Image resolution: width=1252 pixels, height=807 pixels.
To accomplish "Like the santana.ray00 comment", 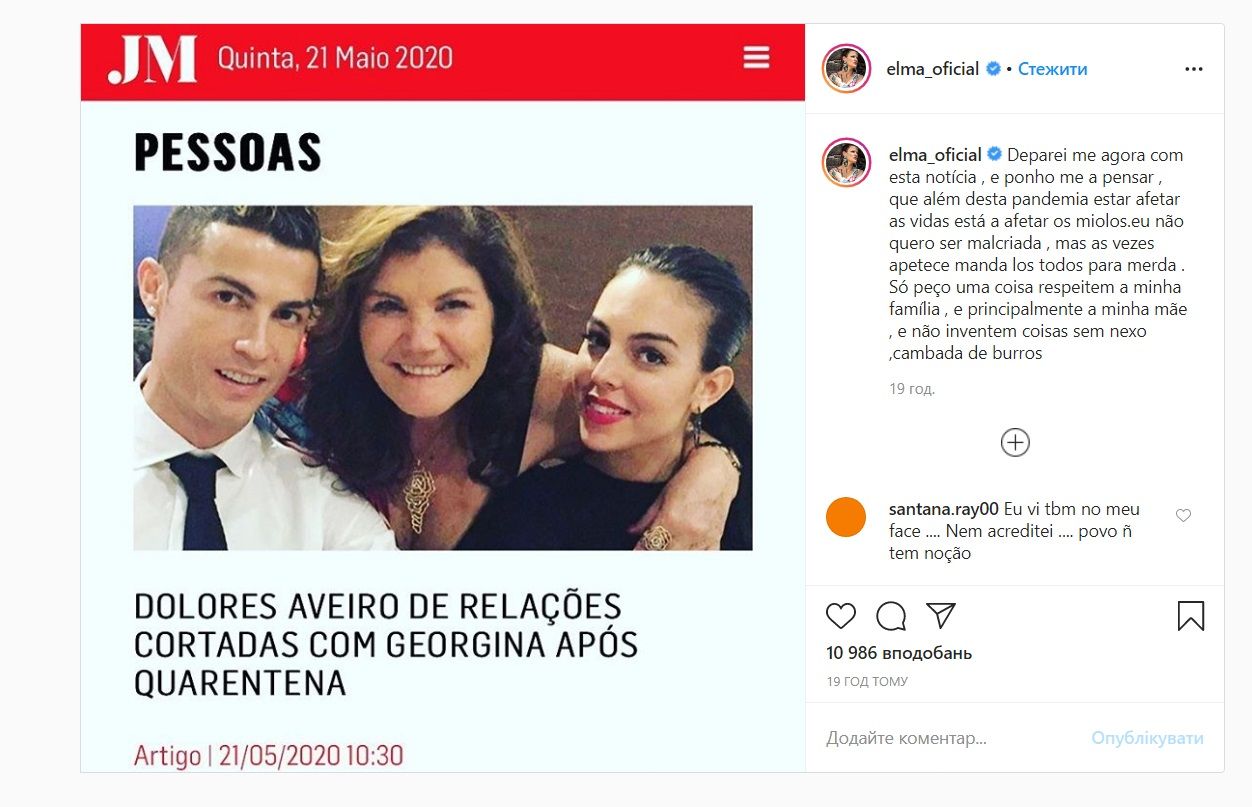I will (1184, 516).
